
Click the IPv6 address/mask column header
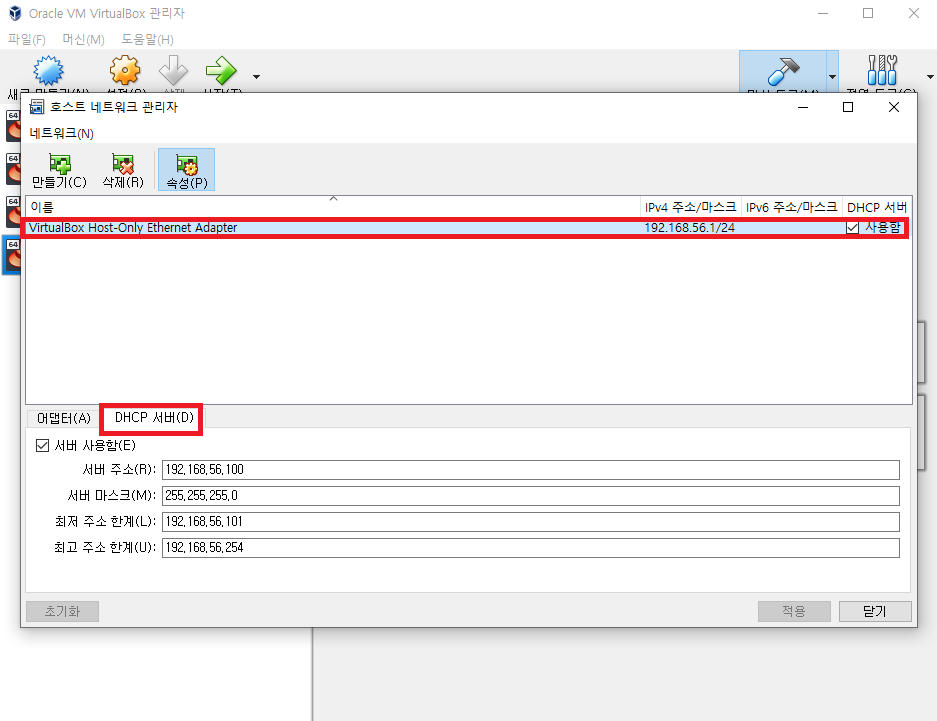(x=792, y=207)
